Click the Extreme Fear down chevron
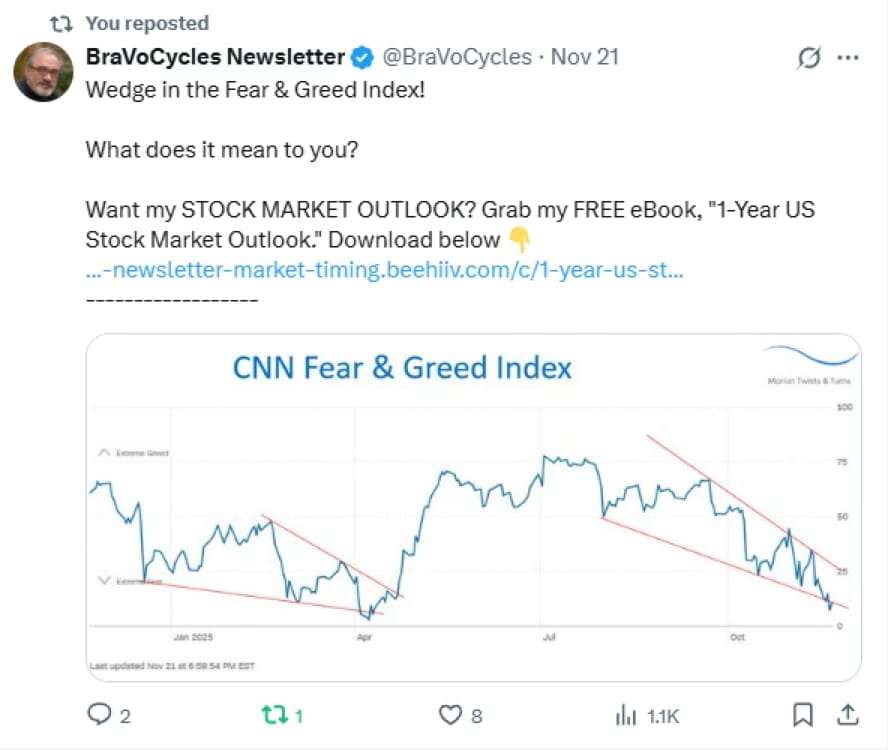Image resolution: width=888 pixels, height=750 pixels. click(x=102, y=580)
